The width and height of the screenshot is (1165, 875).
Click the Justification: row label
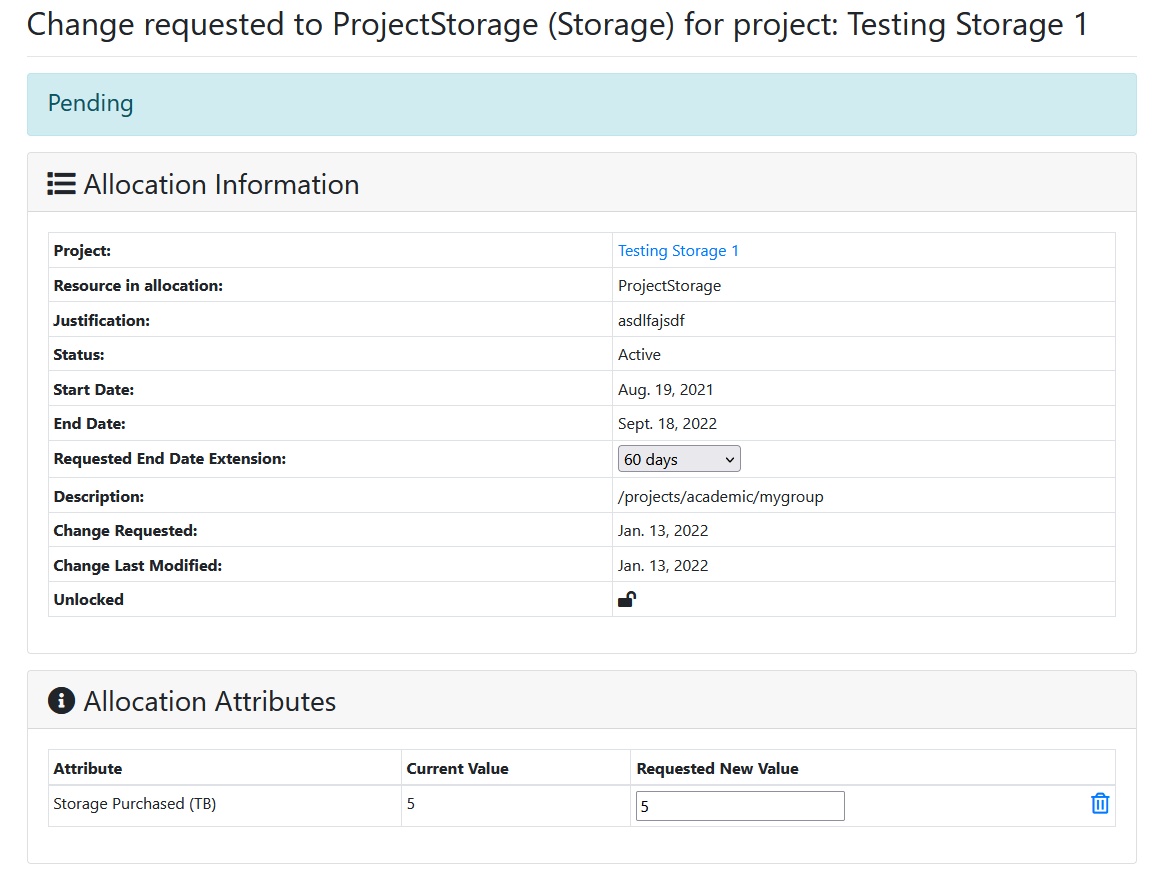click(x=102, y=321)
